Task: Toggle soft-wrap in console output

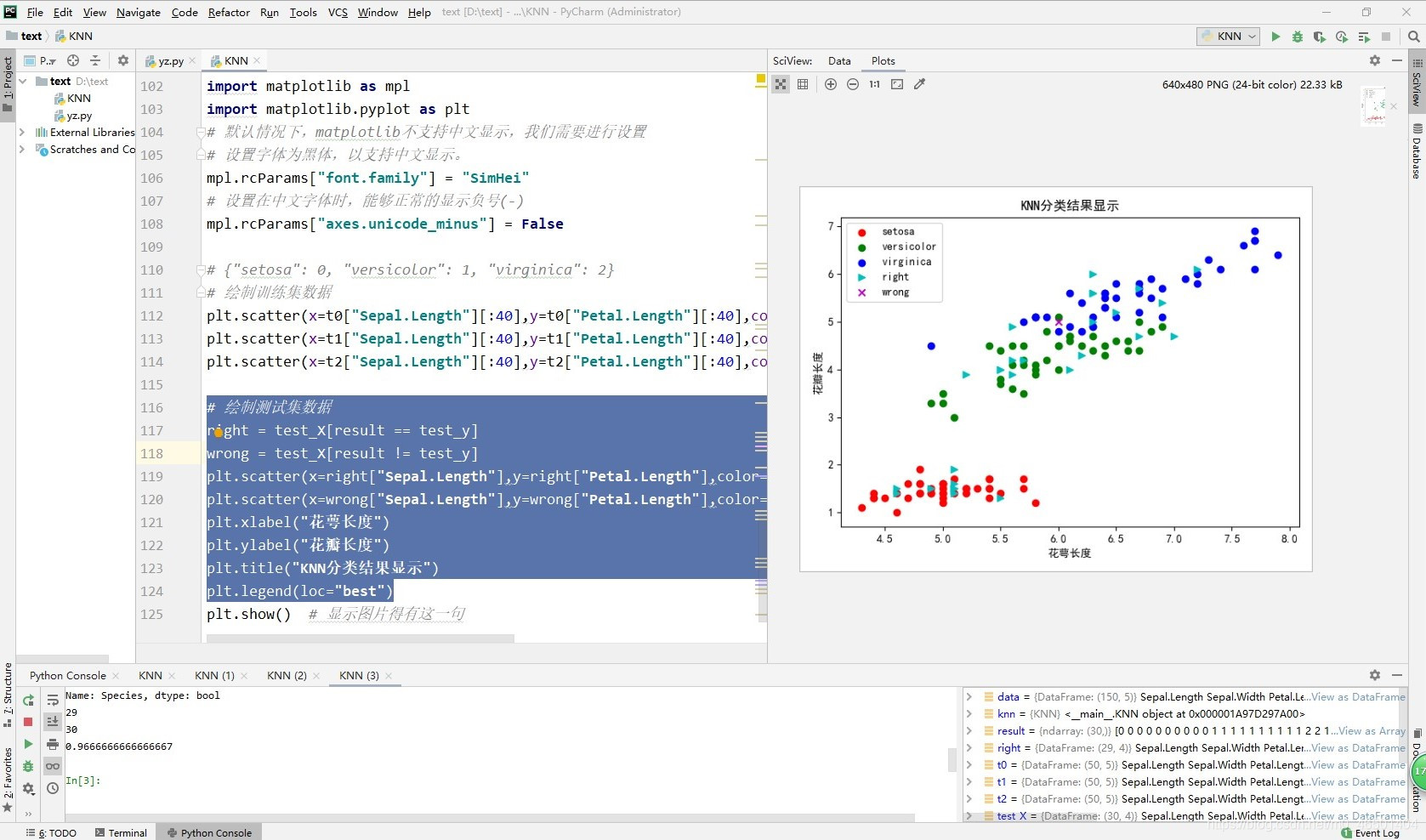Action: click(53, 701)
